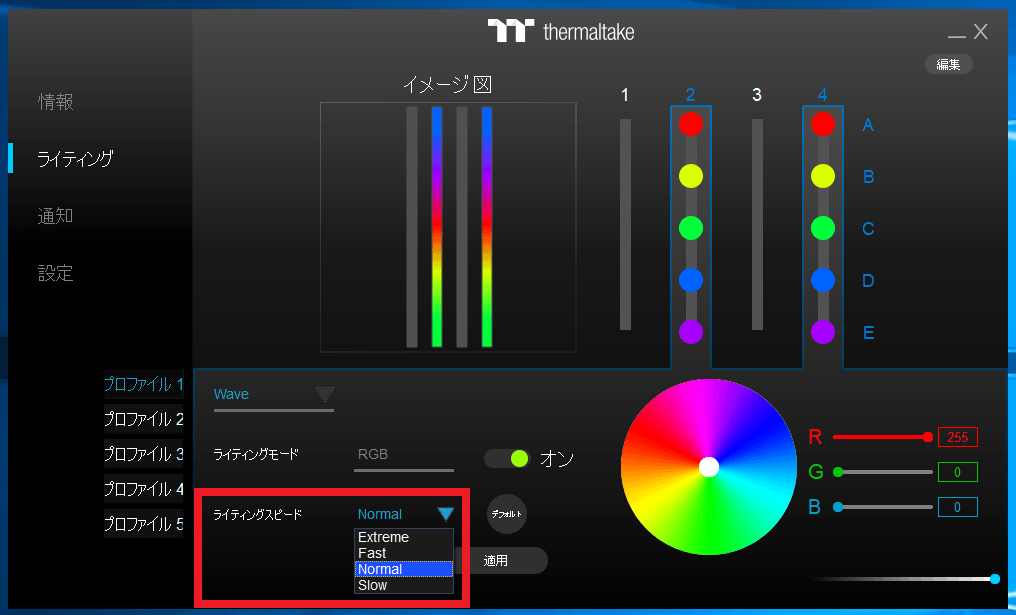The width and height of the screenshot is (1016, 615).
Task: Click green LED C on strip 4
Action: (x=823, y=228)
